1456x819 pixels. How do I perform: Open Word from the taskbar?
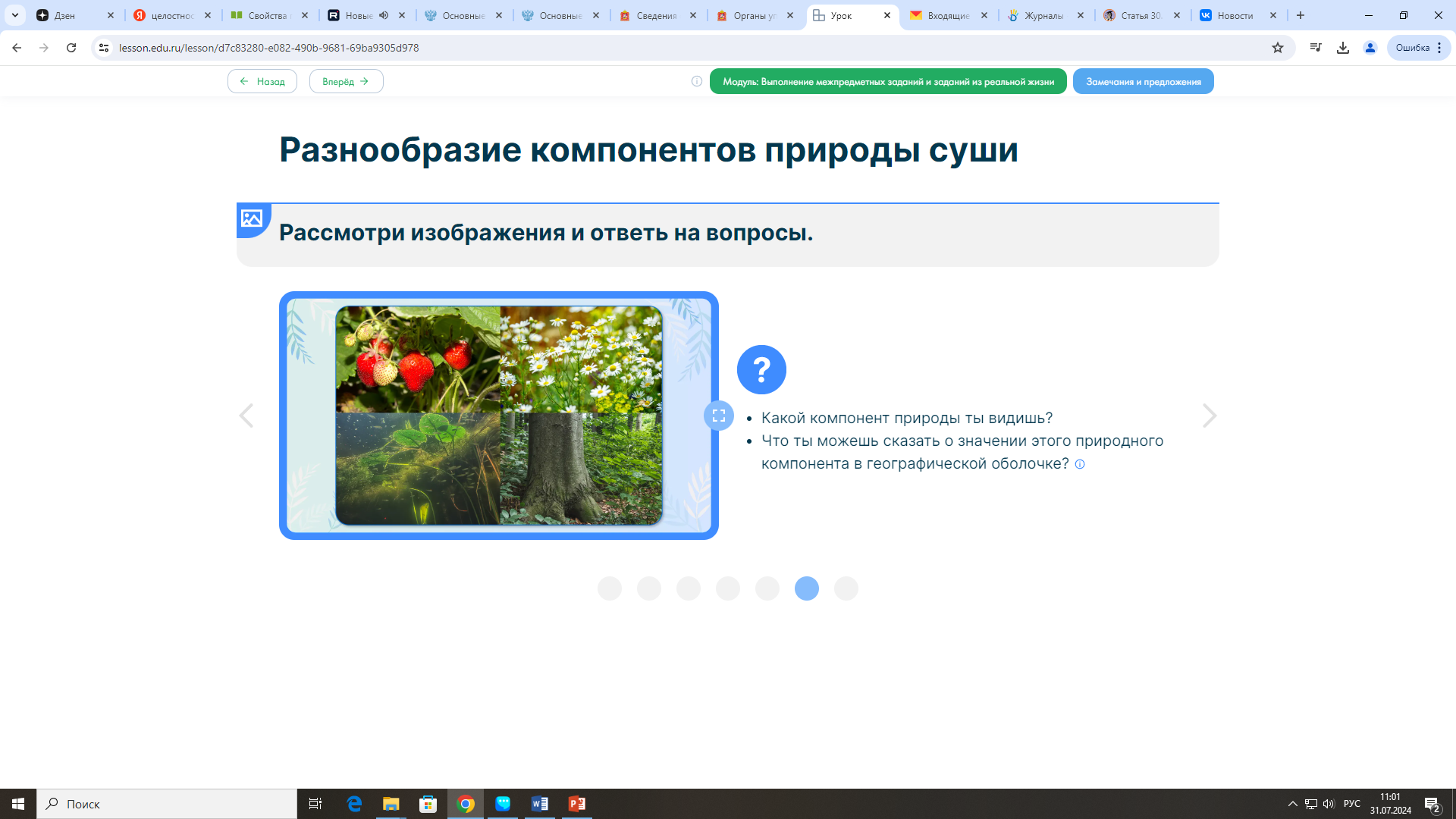[540, 804]
